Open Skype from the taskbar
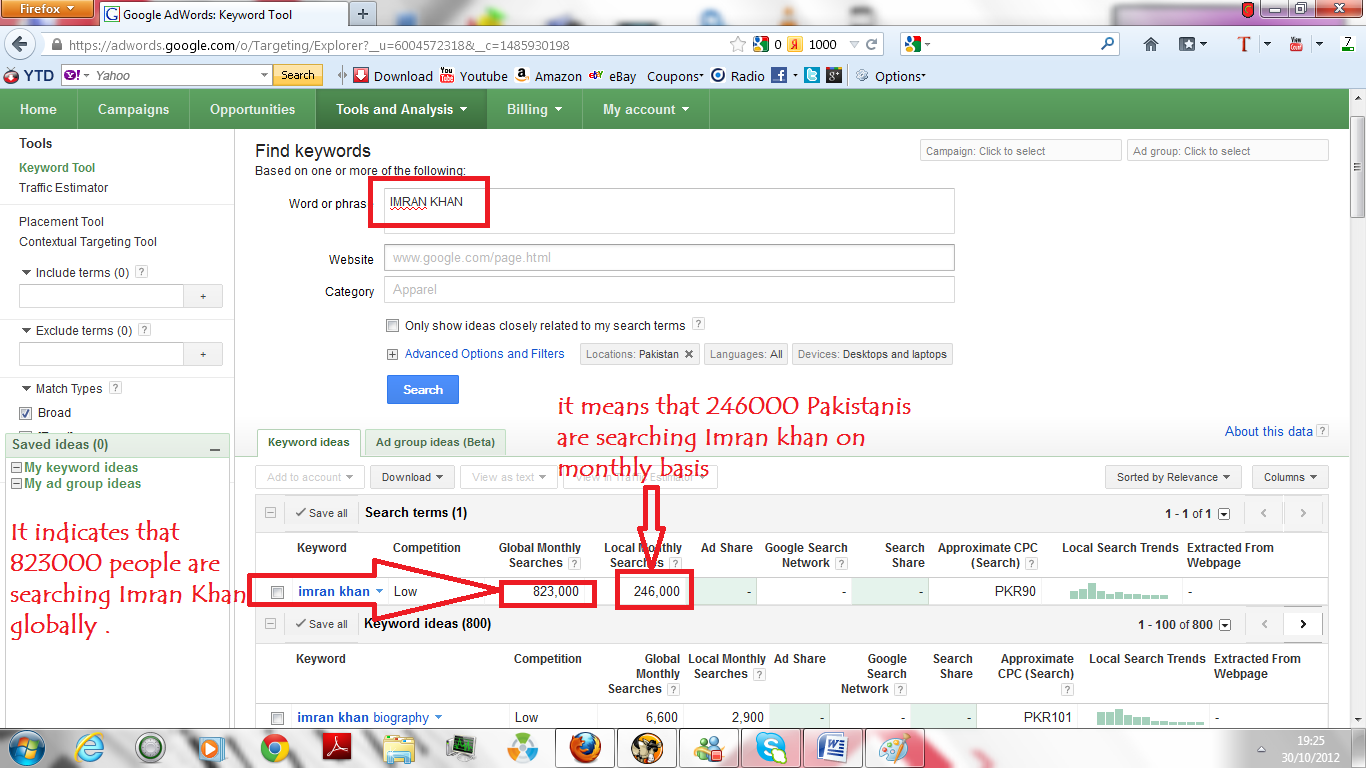 [x=770, y=747]
